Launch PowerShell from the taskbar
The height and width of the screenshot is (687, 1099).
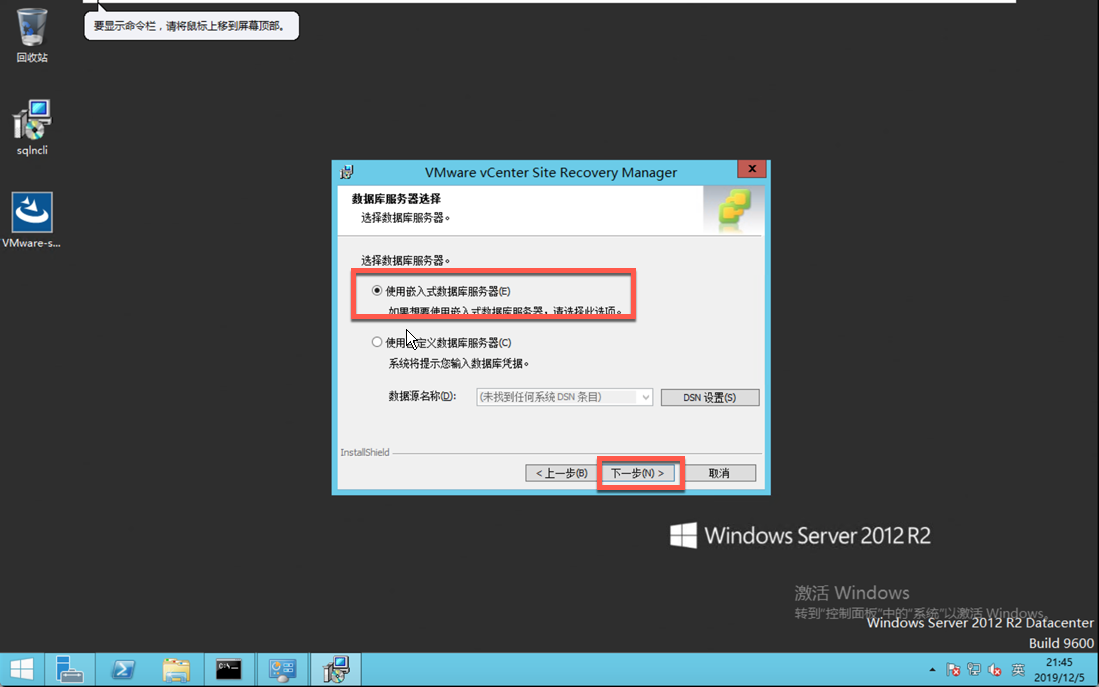123,669
